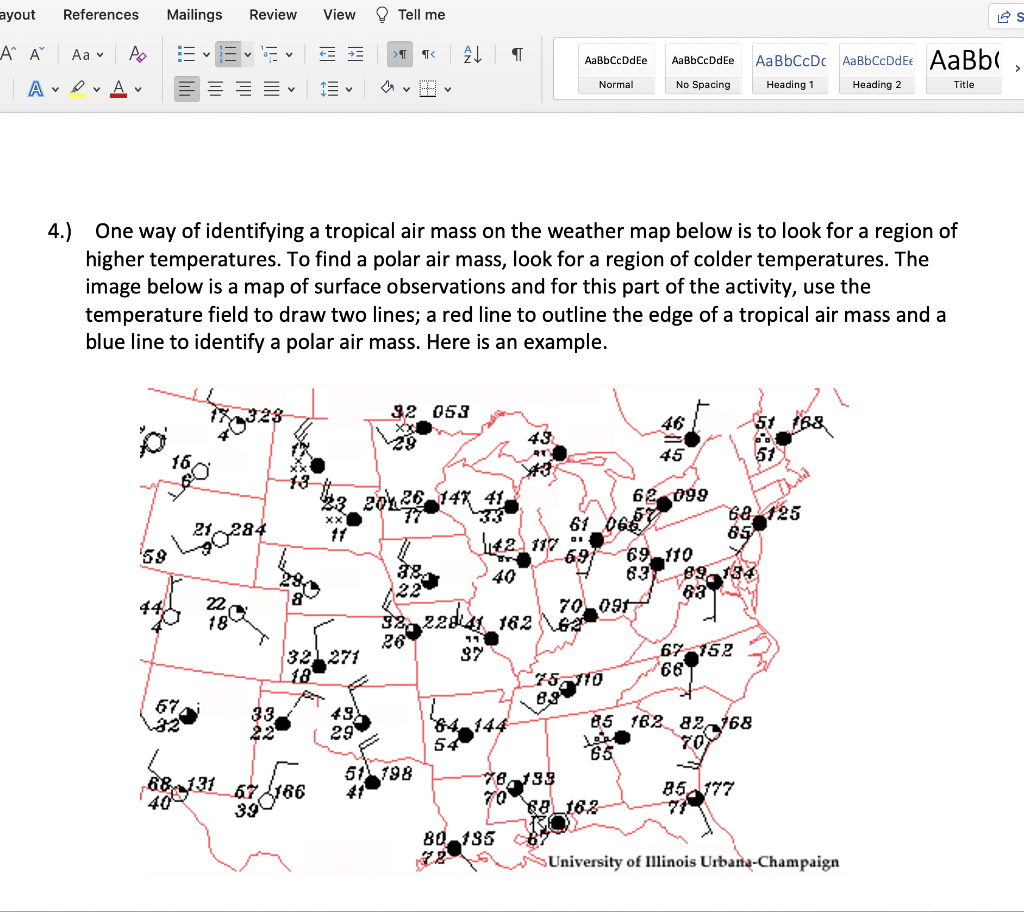Image resolution: width=1024 pixels, height=912 pixels.
Task: Click the decrease indent icon
Action: [x=327, y=54]
